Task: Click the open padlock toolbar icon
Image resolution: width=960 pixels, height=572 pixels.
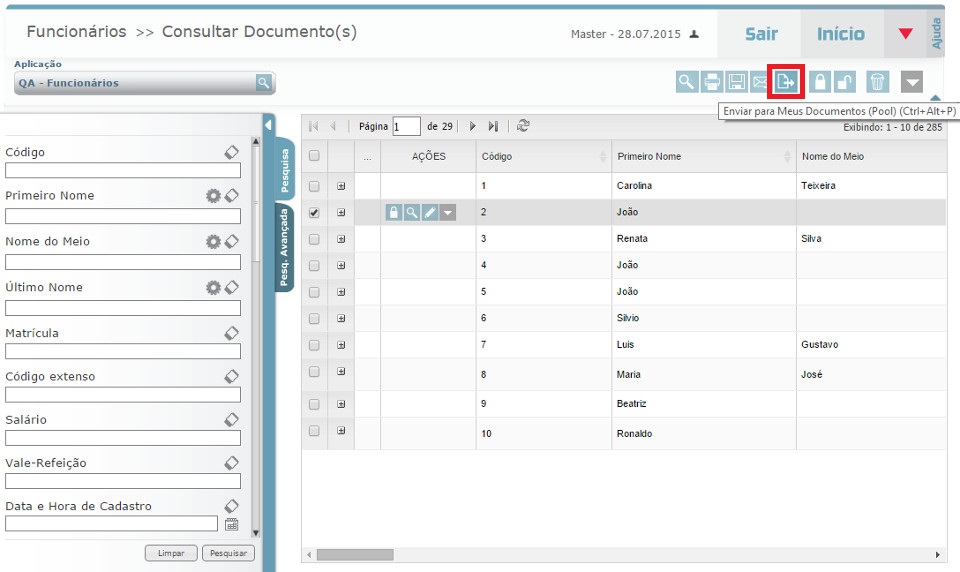Action: [844, 81]
